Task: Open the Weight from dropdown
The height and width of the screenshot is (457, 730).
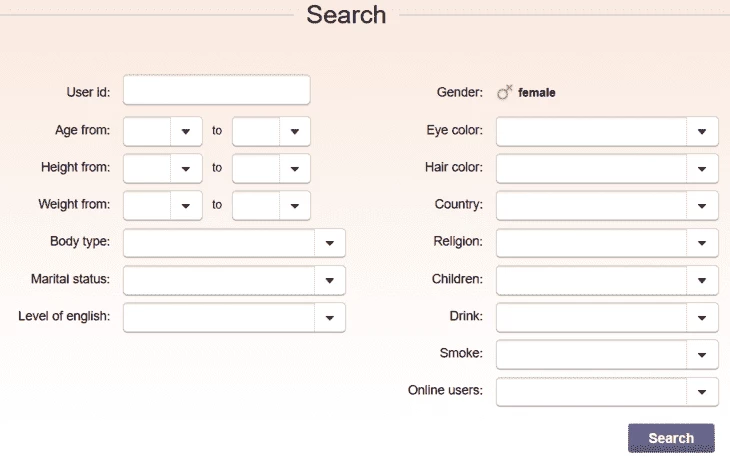Action: (x=162, y=205)
